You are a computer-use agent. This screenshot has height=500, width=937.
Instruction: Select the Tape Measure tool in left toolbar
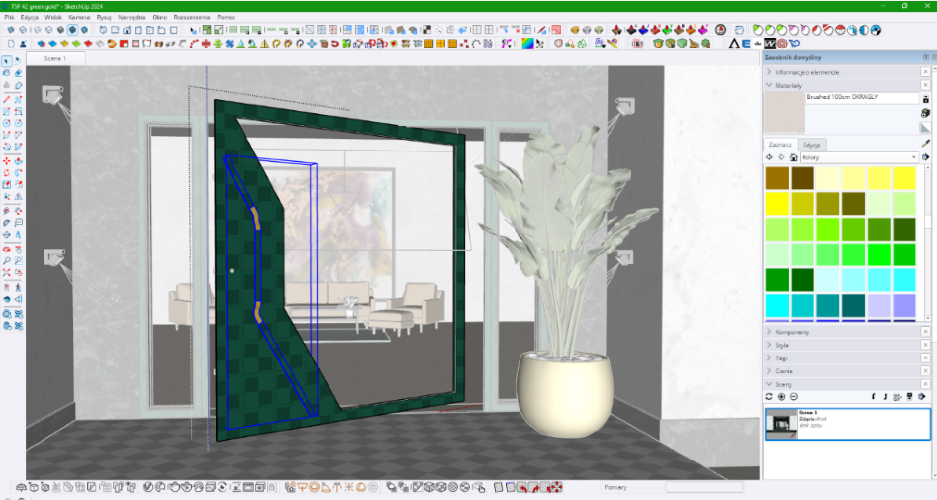tap(7, 211)
